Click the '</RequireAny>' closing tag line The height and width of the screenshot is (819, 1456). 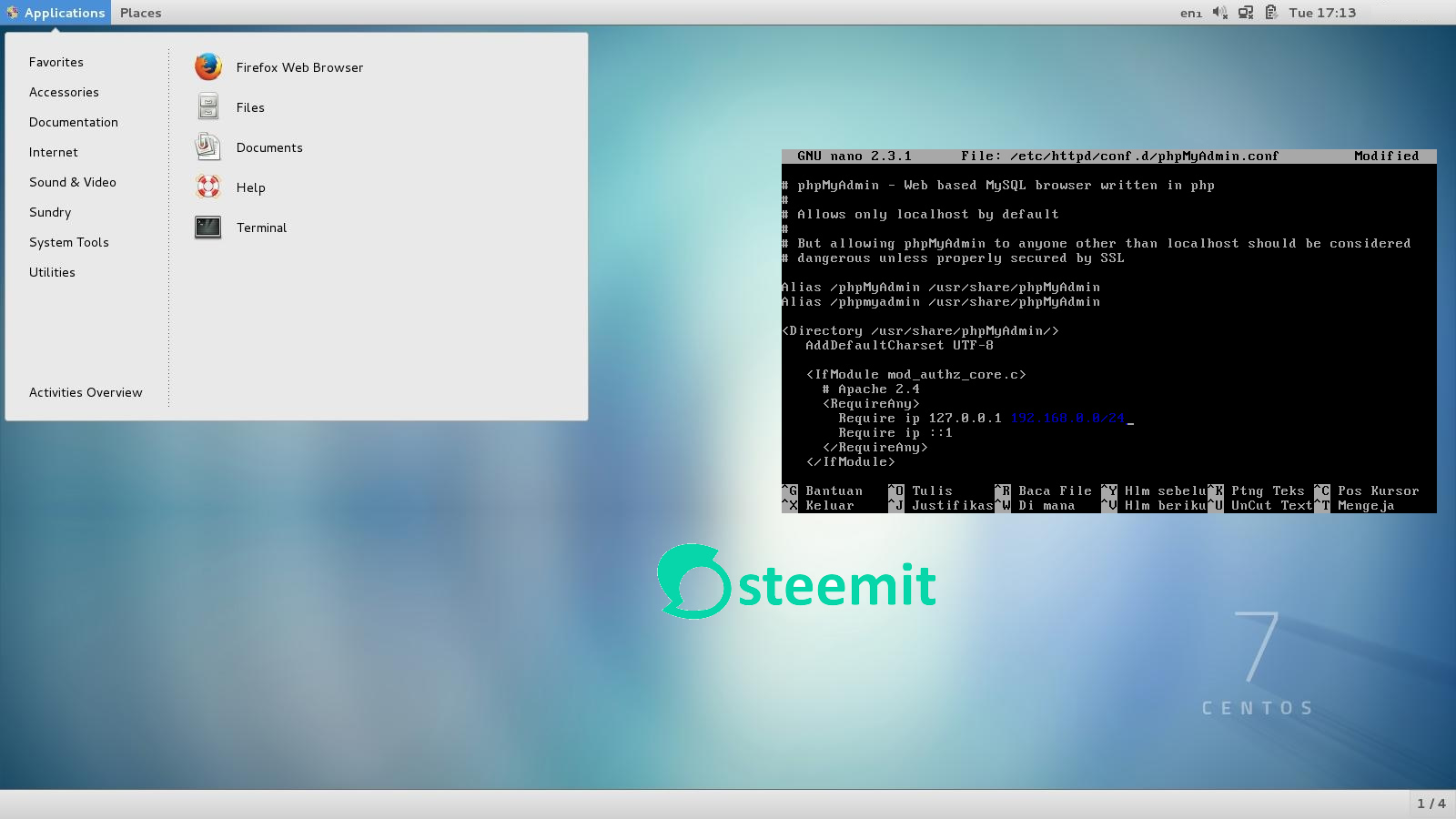pos(875,448)
